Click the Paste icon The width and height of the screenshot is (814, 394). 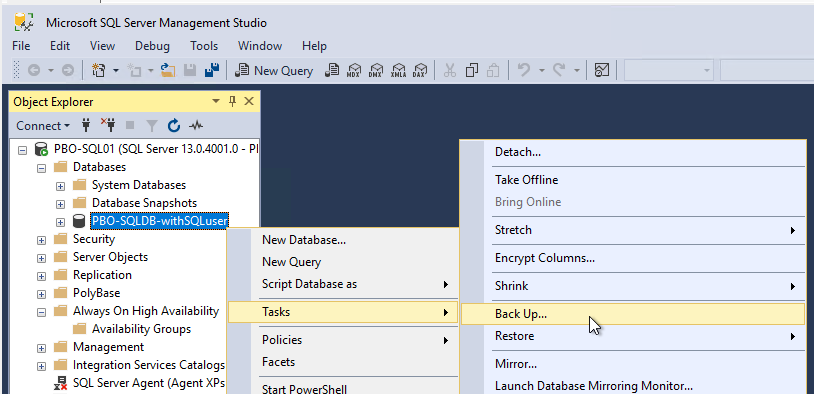[x=493, y=70]
